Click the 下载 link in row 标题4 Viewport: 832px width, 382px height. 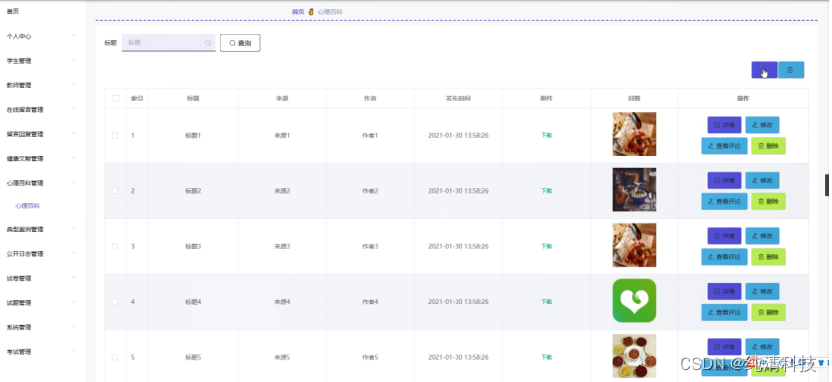pyautogui.click(x=546, y=301)
